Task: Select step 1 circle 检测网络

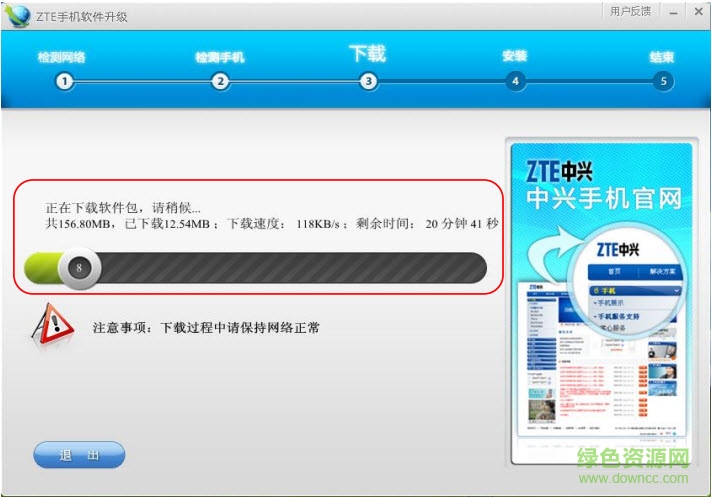Action: (64, 82)
